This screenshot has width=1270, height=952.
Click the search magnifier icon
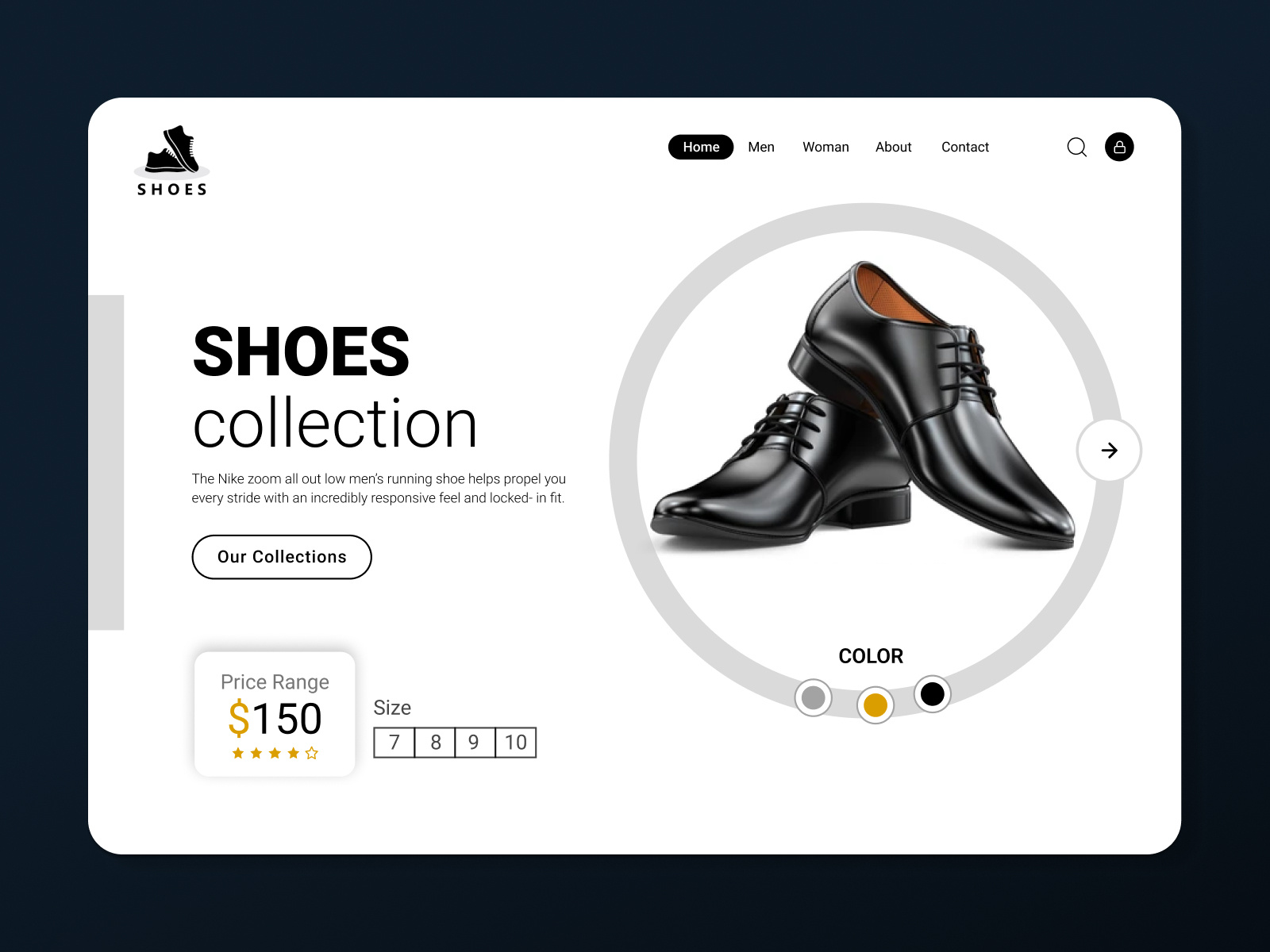click(x=1077, y=148)
